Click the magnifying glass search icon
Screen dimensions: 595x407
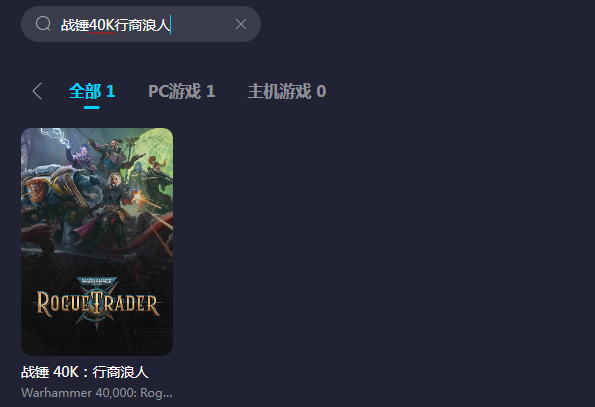(43, 24)
